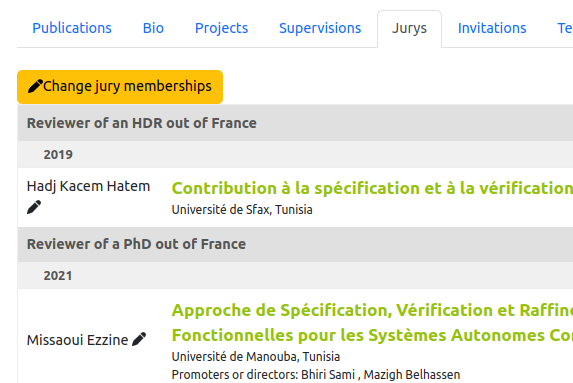Screen dimensions: 573x383
Task: Select the Reviewer of a PhD out of France header
Action: coord(295,244)
